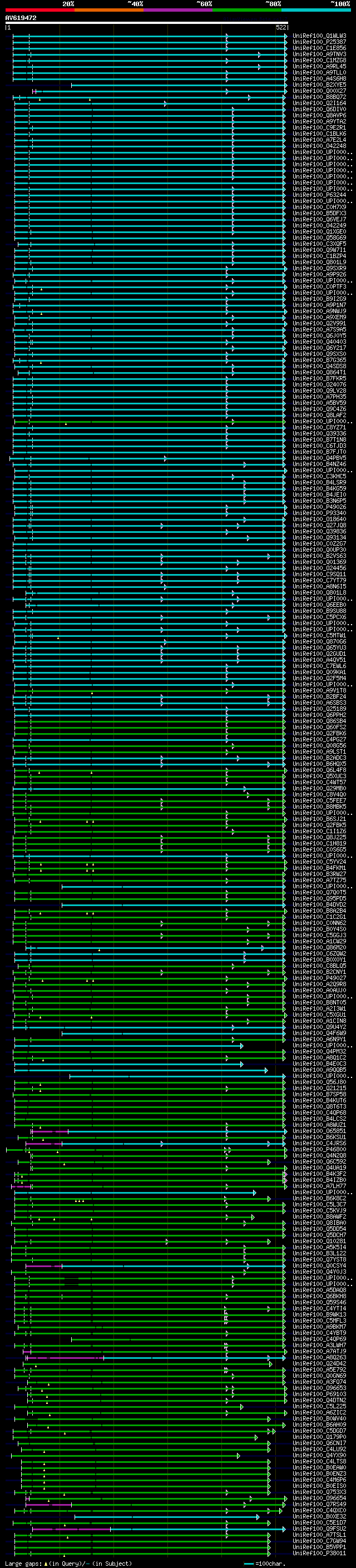Image resolution: width=356 pixels, height=1568 pixels.
Task: Click the UniRef100_C5FEE7 label
Action: coord(319,801)
